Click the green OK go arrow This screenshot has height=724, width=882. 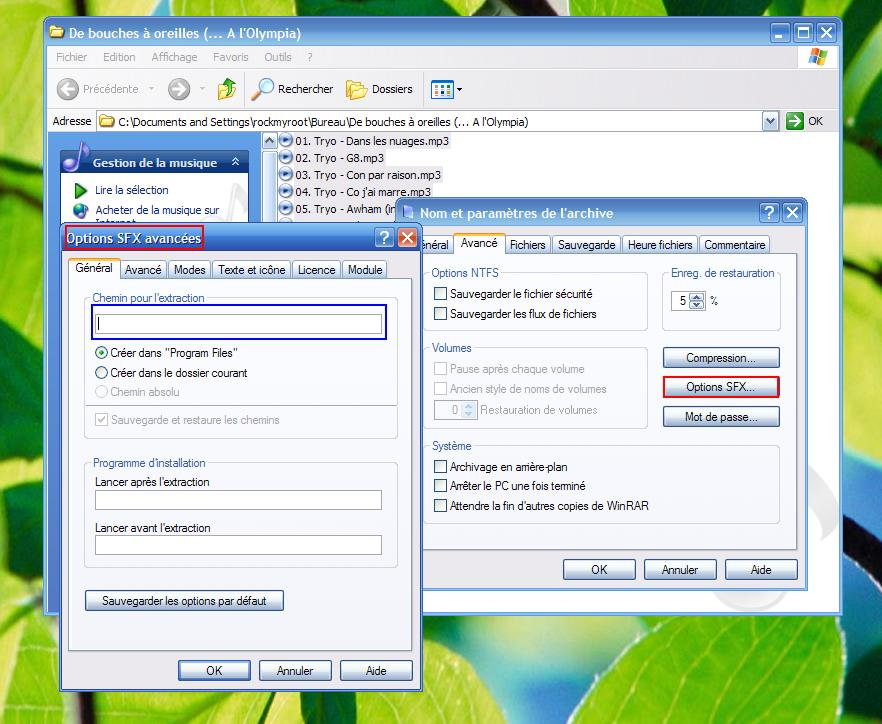point(795,121)
